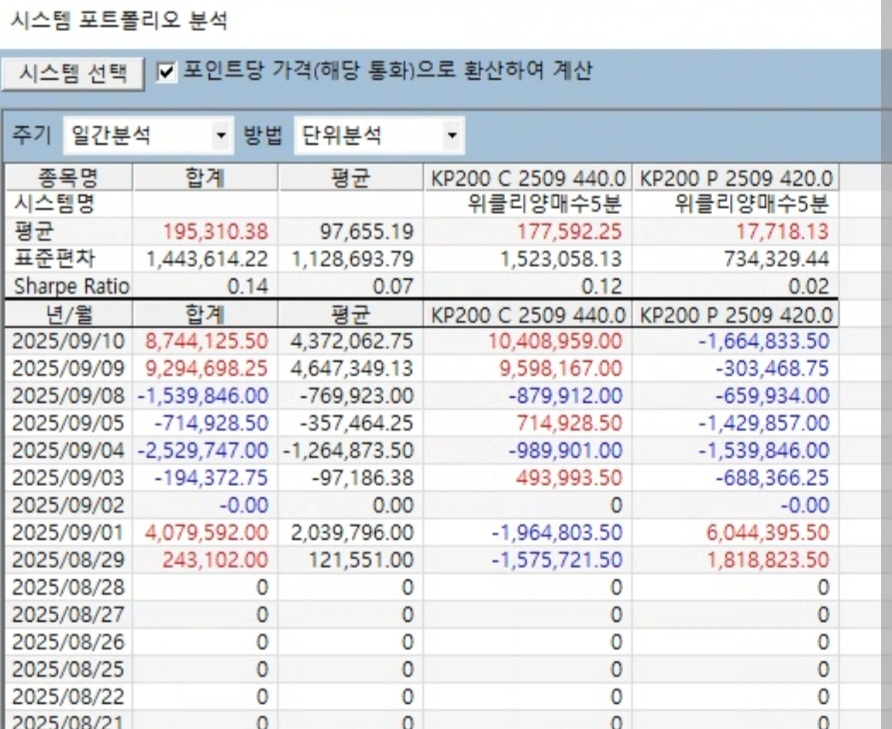Open the 방법 dropdown showing 단위분석
The height and width of the screenshot is (729, 892).
tap(379, 135)
